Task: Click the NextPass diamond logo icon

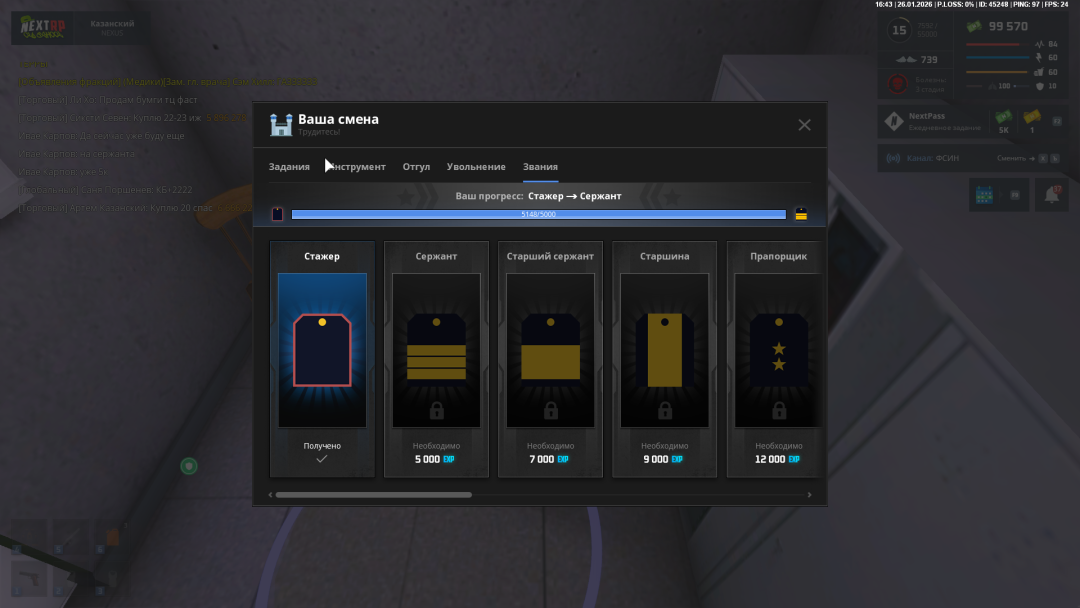Action: coord(893,122)
